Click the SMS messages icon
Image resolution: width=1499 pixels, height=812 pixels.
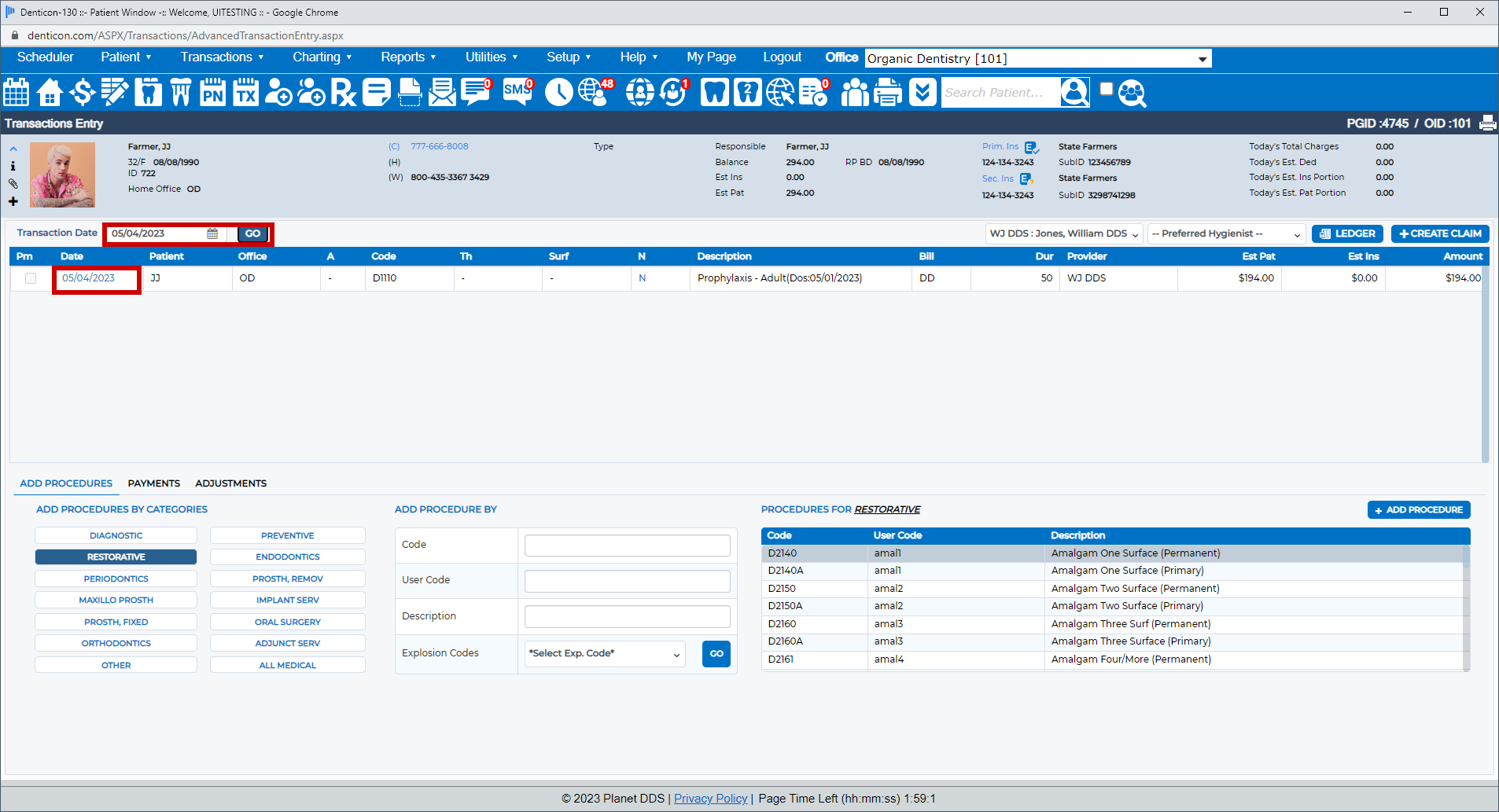[x=517, y=93]
